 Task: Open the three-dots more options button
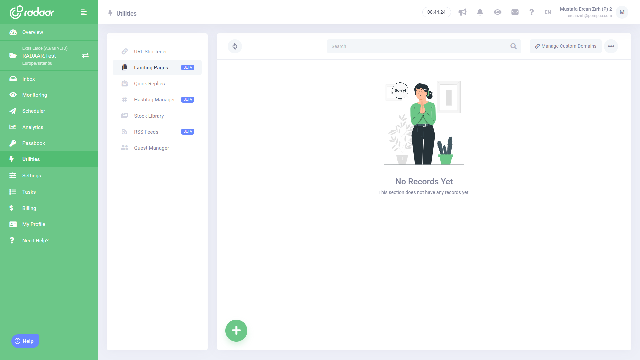(611, 46)
